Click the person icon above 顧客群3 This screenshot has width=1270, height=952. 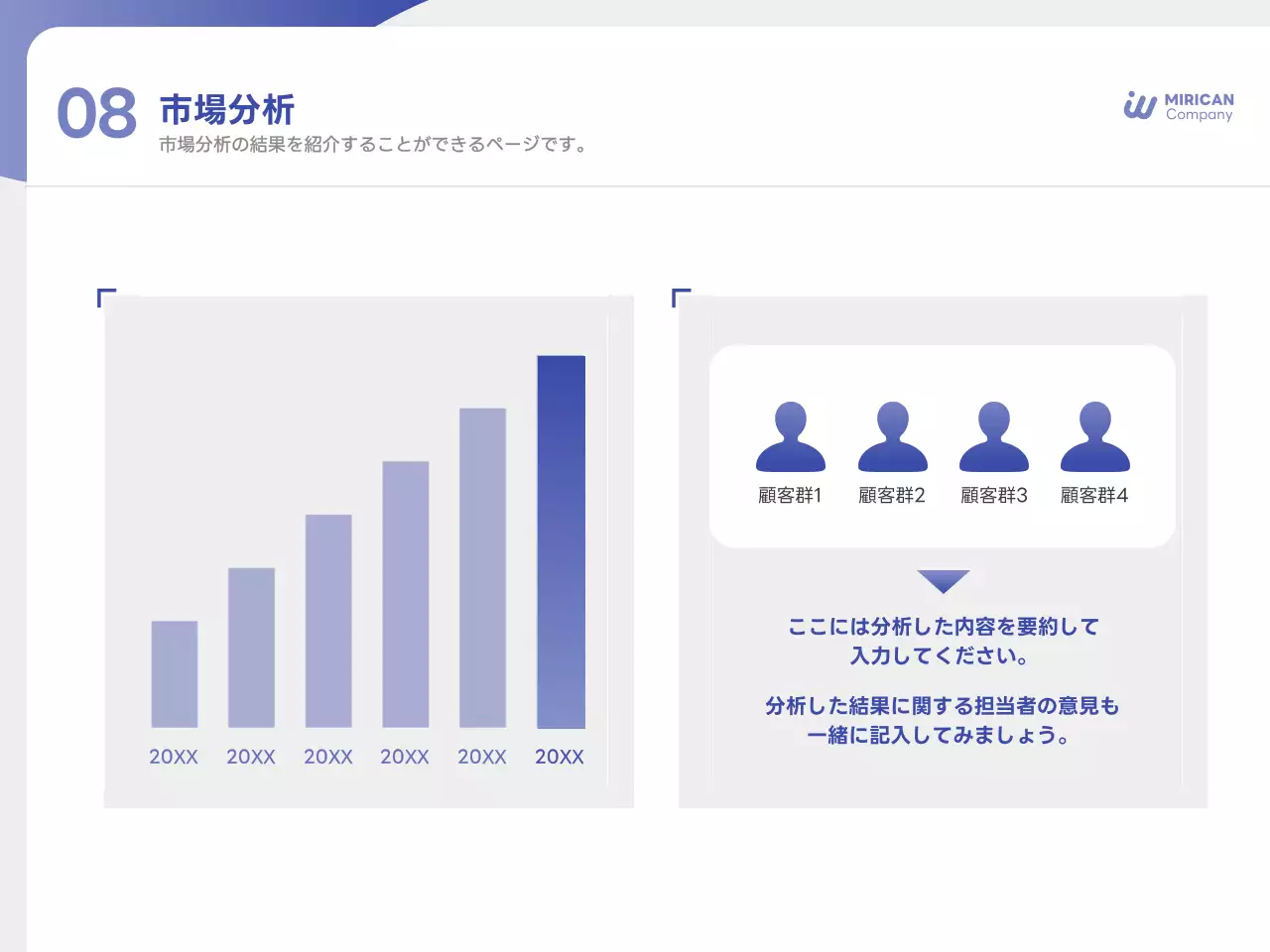click(993, 437)
